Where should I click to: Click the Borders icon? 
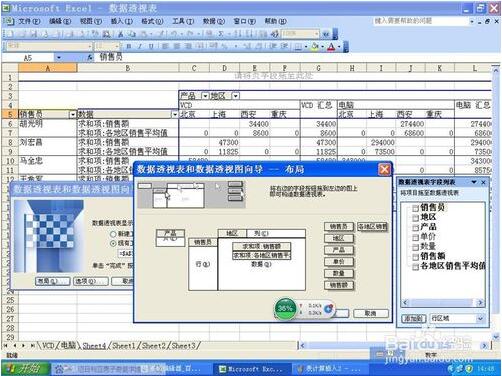pos(299,47)
